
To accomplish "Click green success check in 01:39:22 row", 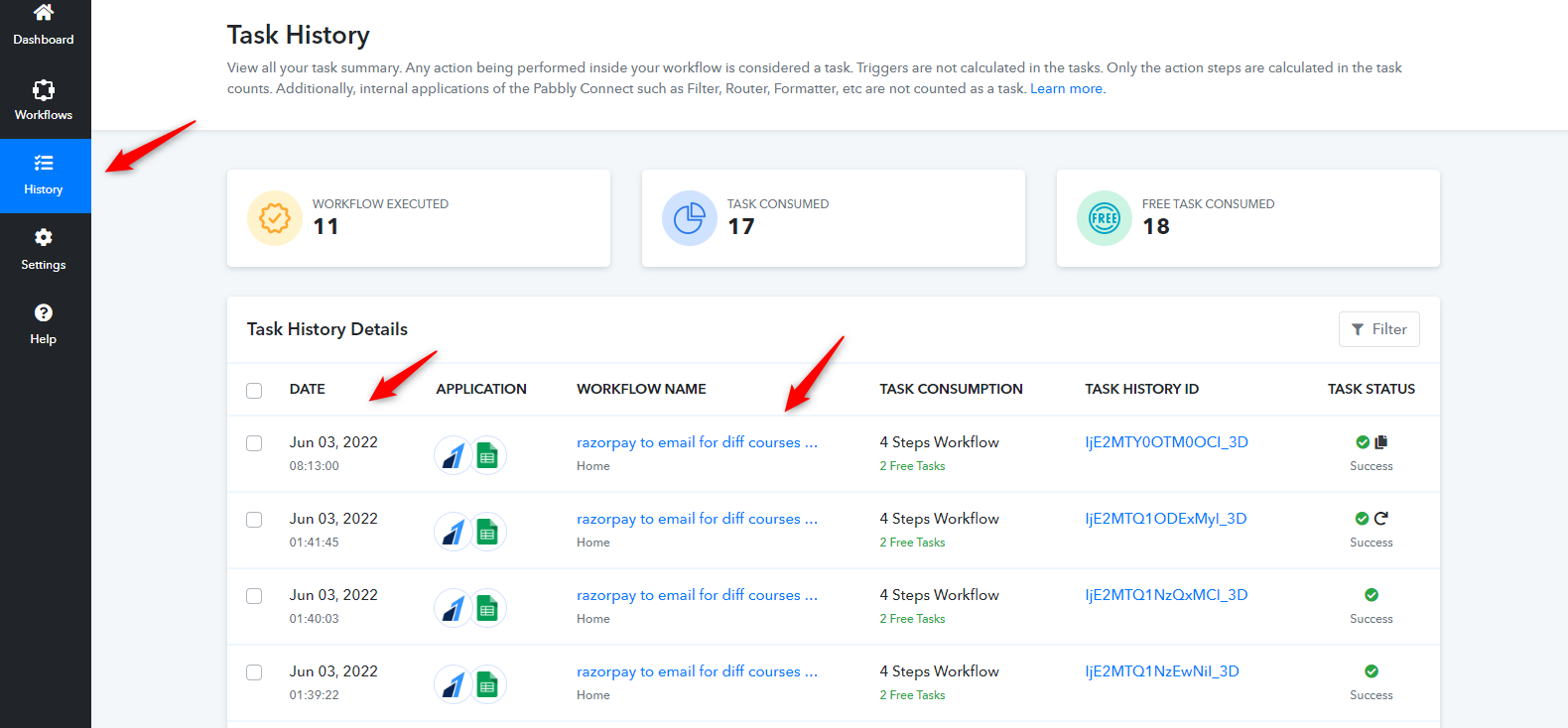I will tap(1372, 671).
